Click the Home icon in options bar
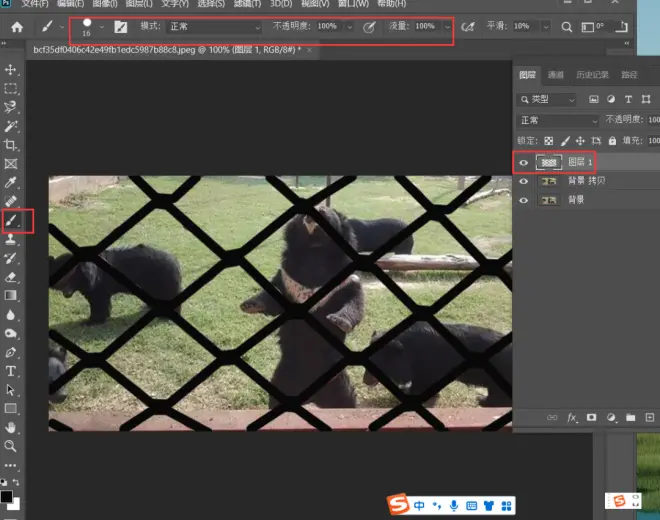The height and width of the screenshot is (520, 660). click(17, 27)
